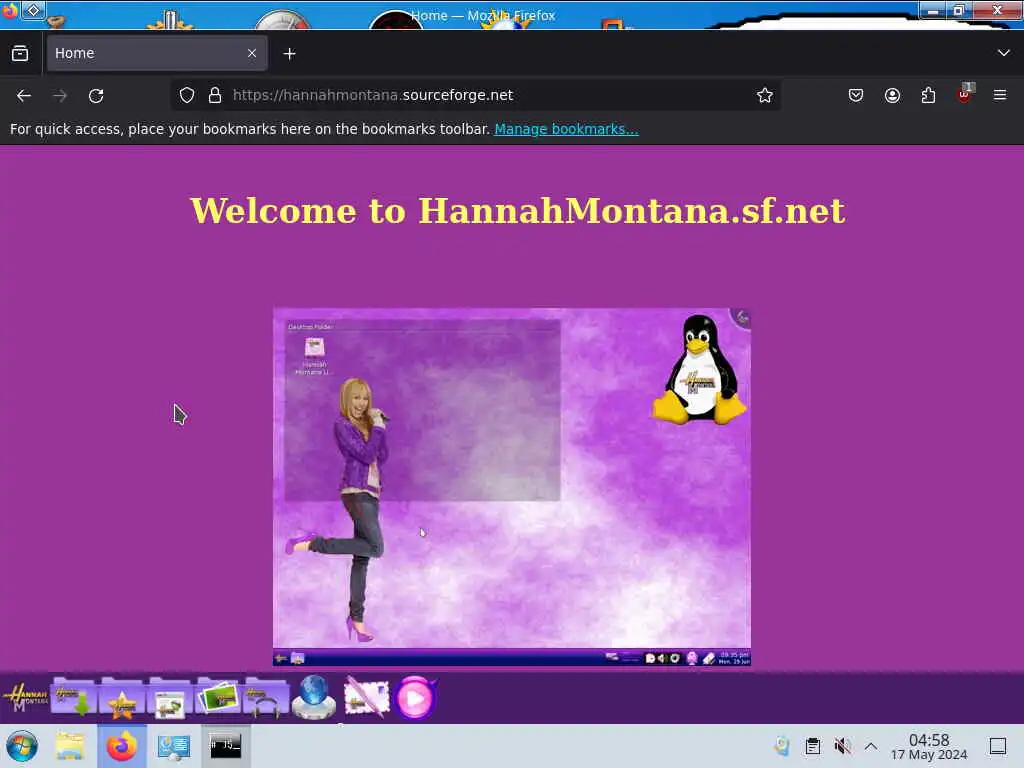Screen dimensions: 1024x768
Task: Open the file manager from taskbar
Action: click(x=71, y=746)
